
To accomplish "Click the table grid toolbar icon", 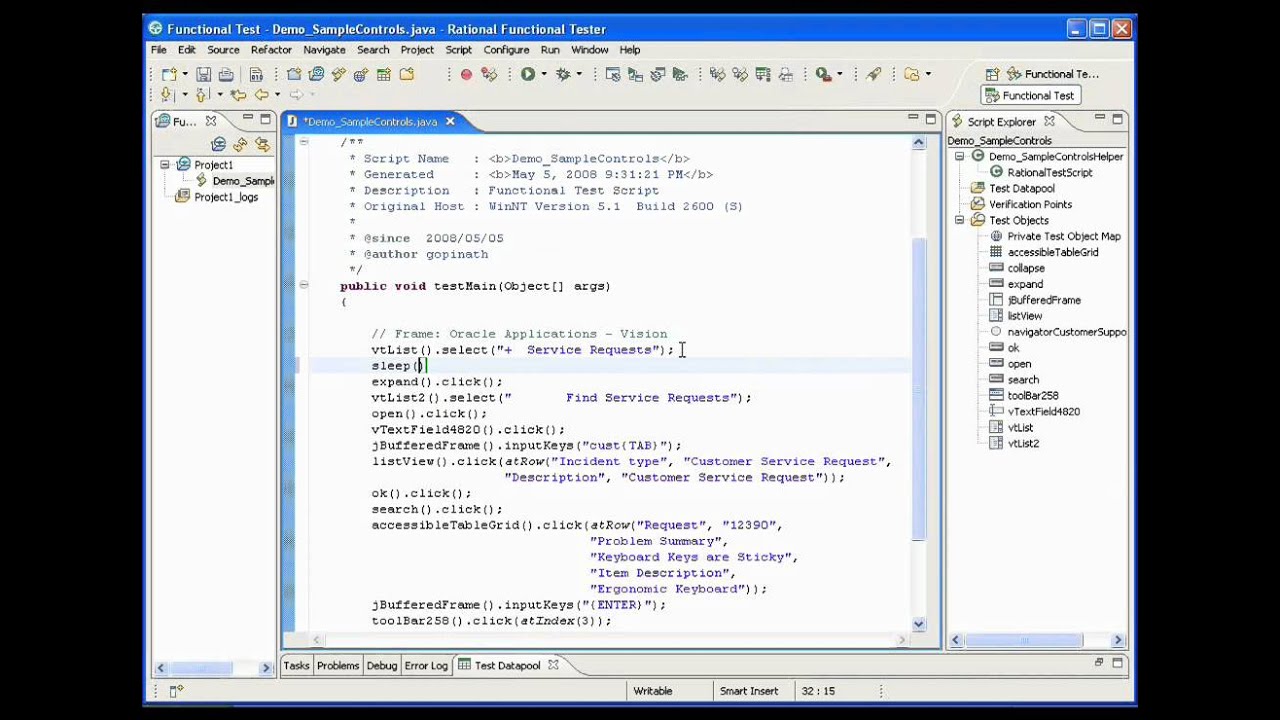I will click(x=383, y=74).
